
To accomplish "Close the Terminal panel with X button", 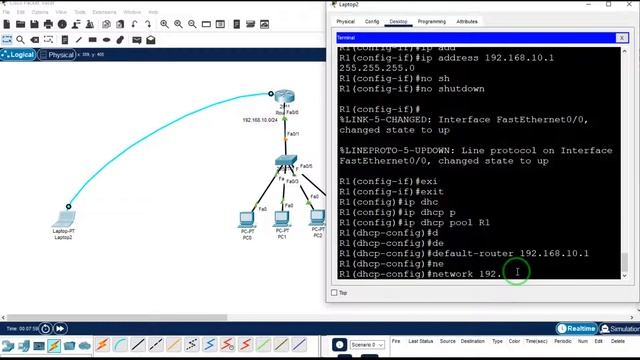I will pos(622,38).
